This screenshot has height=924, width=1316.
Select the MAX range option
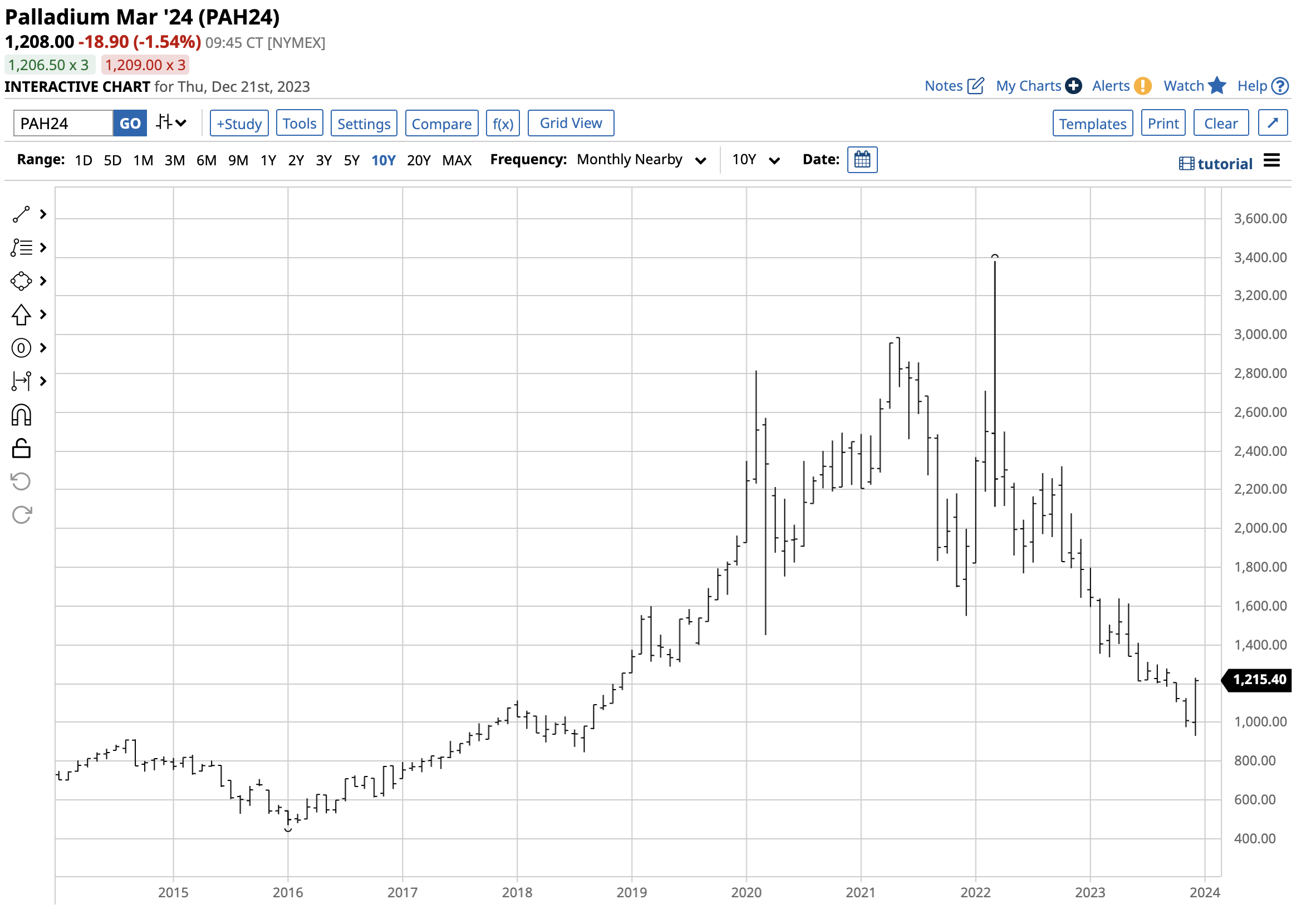457,160
